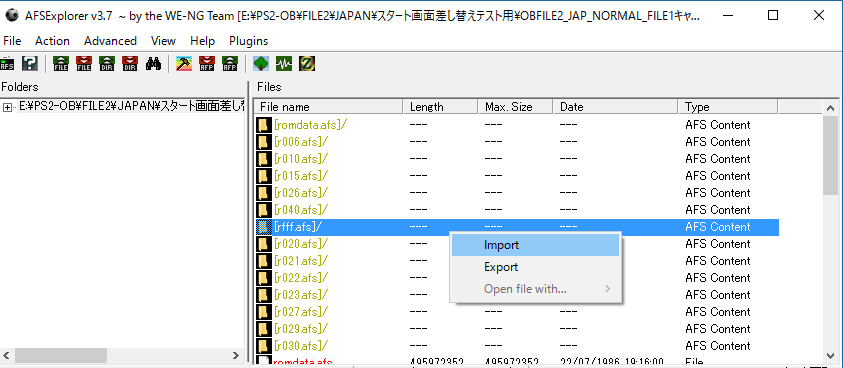Viewport: 843px width, 368px height.
Task: Open the View menu
Action: [x=163, y=41]
